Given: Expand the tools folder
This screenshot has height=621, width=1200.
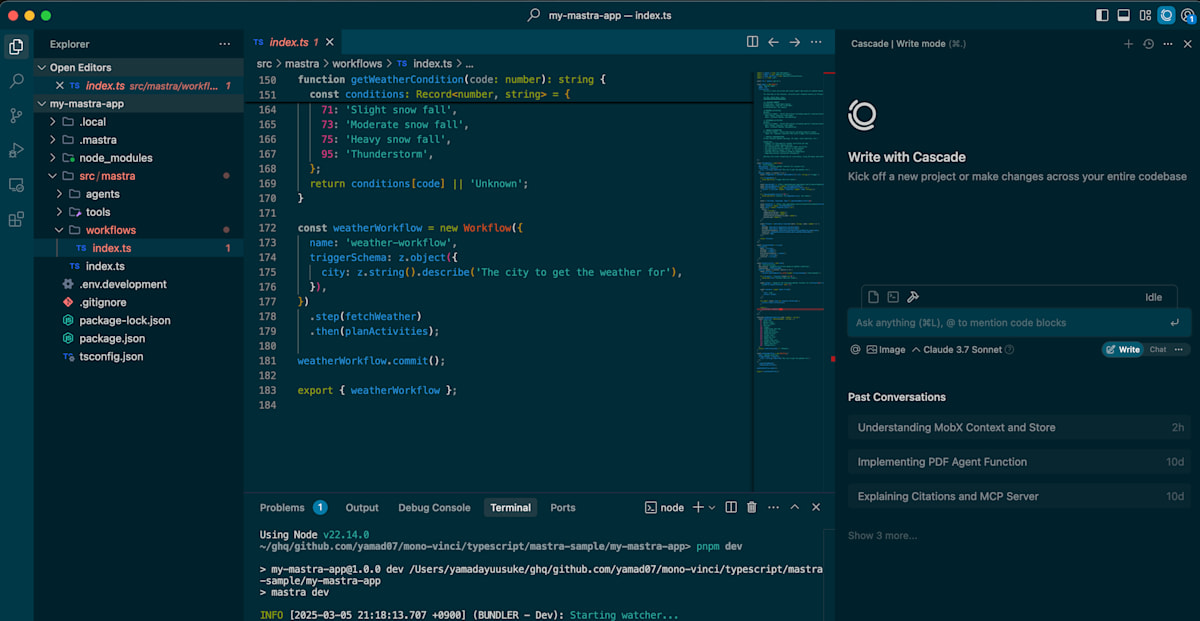Looking at the screenshot, I should 139,212.
